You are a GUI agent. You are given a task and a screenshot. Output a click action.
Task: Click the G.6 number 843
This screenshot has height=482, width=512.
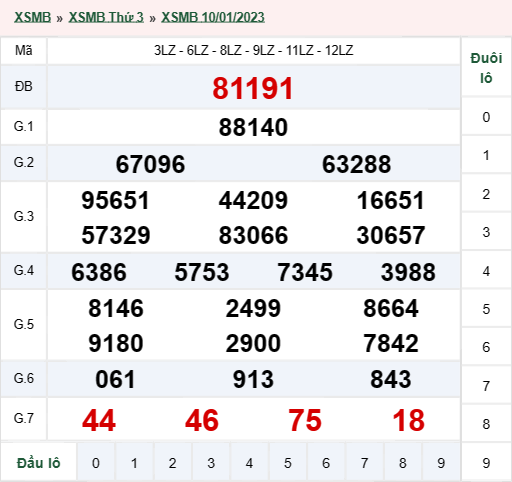point(391,379)
